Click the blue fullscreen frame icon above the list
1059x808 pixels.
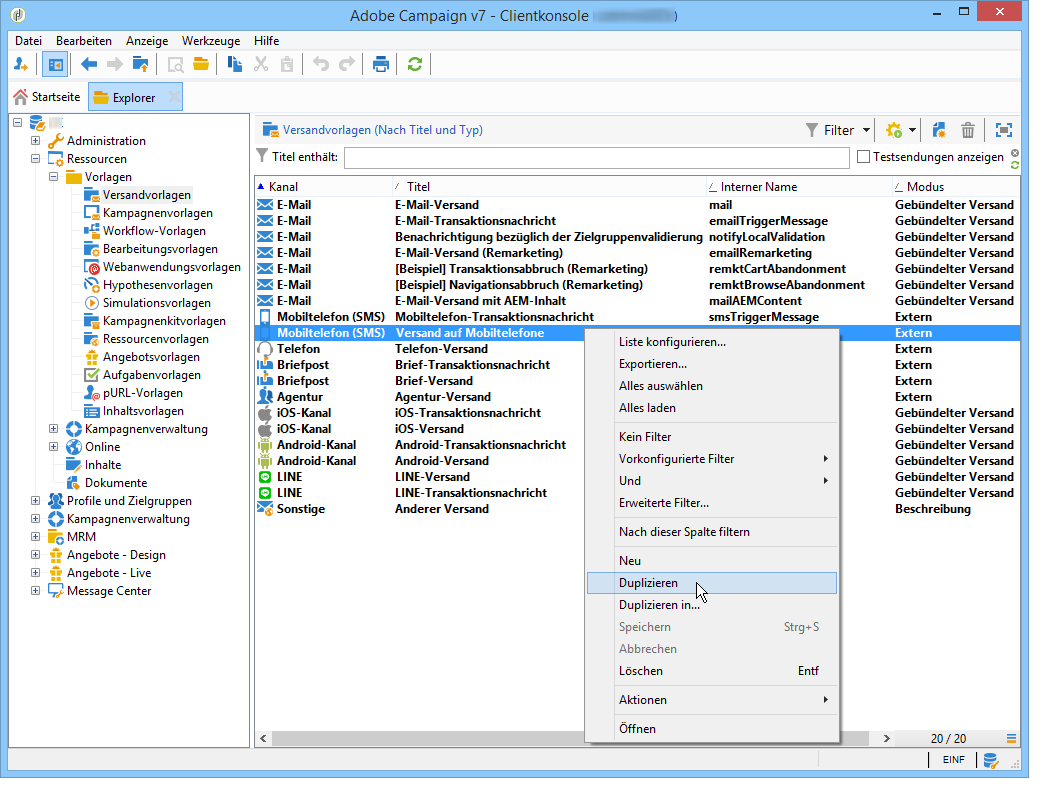point(1004,130)
